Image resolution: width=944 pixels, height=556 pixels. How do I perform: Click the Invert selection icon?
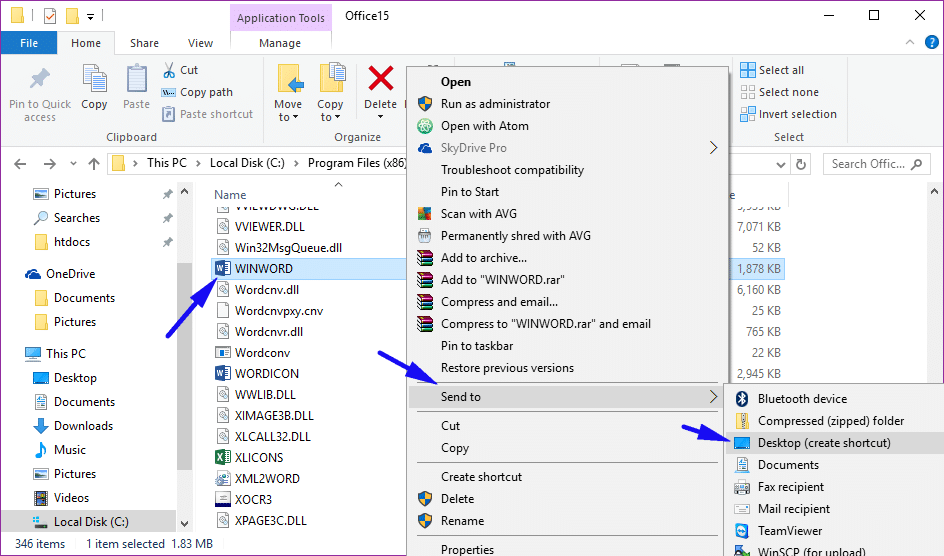[x=748, y=114]
